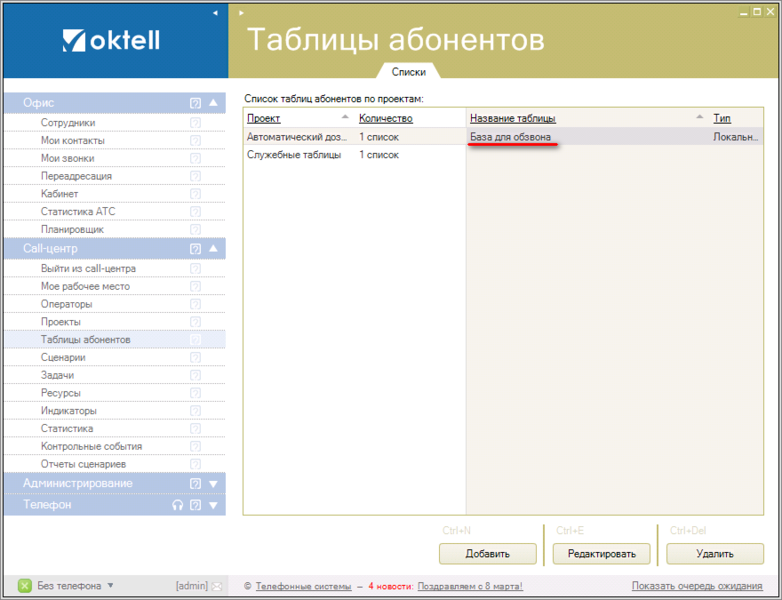Open help icon for Статистика АТС
The height and width of the screenshot is (600, 782).
click(196, 212)
